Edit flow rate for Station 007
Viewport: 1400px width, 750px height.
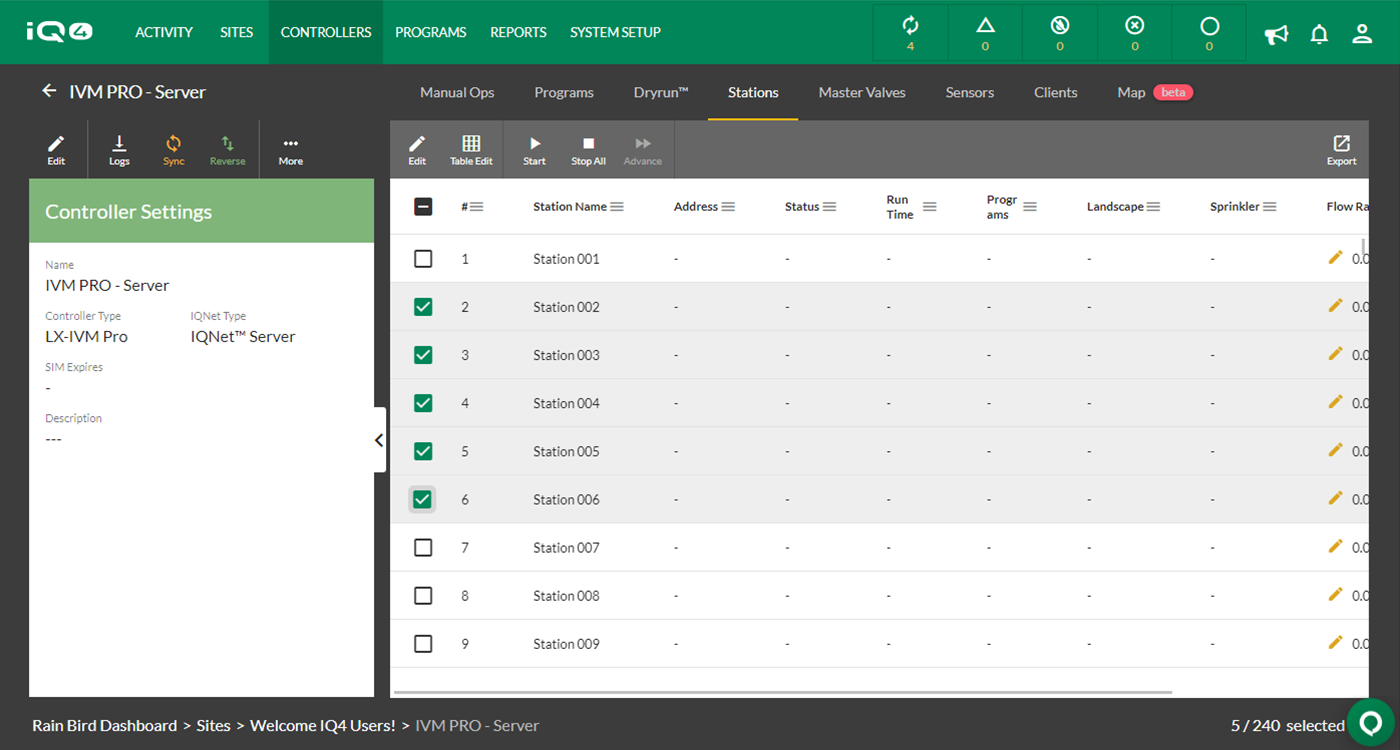coord(1335,545)
